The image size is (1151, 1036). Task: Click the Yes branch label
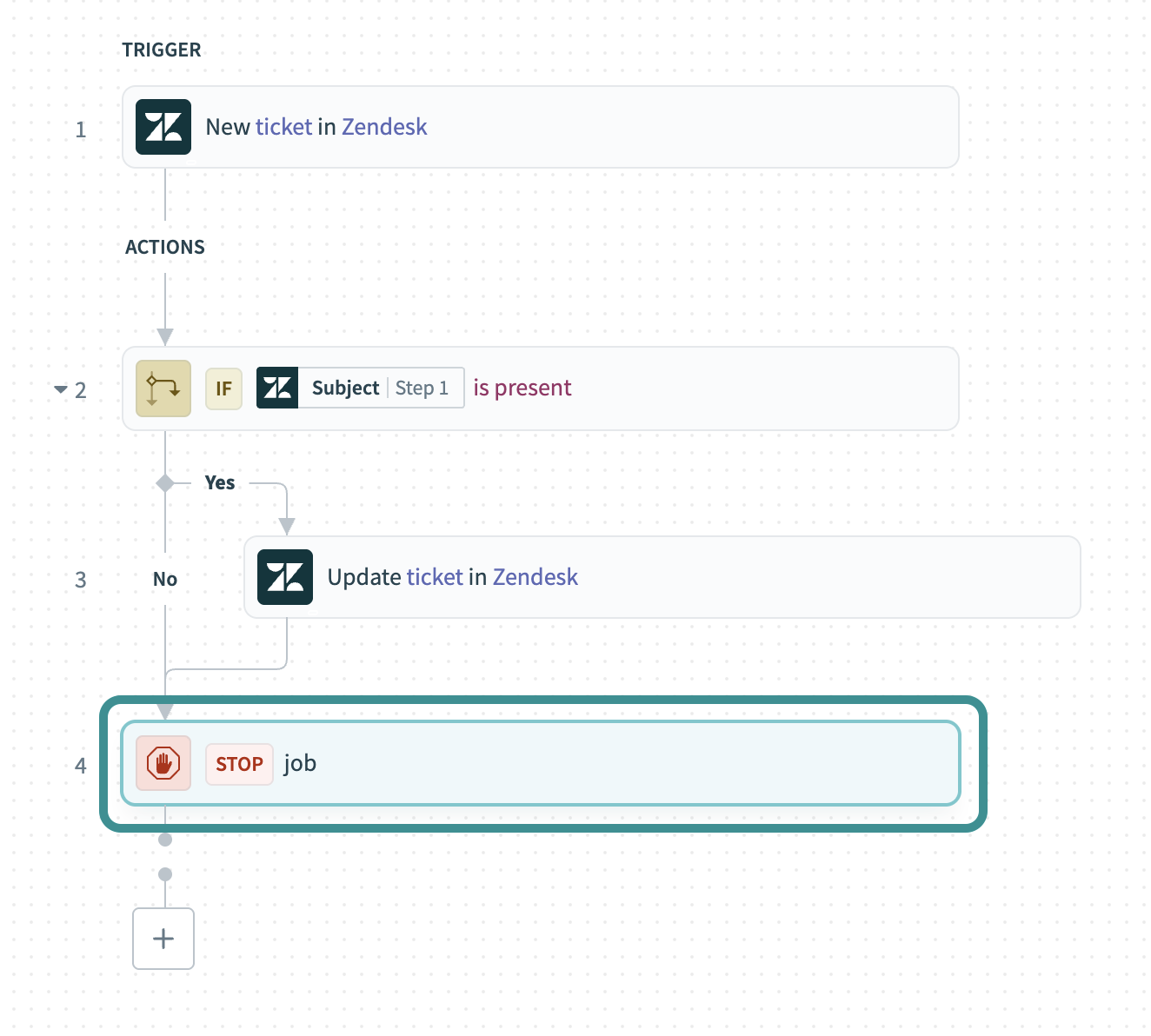pos(220,483)
